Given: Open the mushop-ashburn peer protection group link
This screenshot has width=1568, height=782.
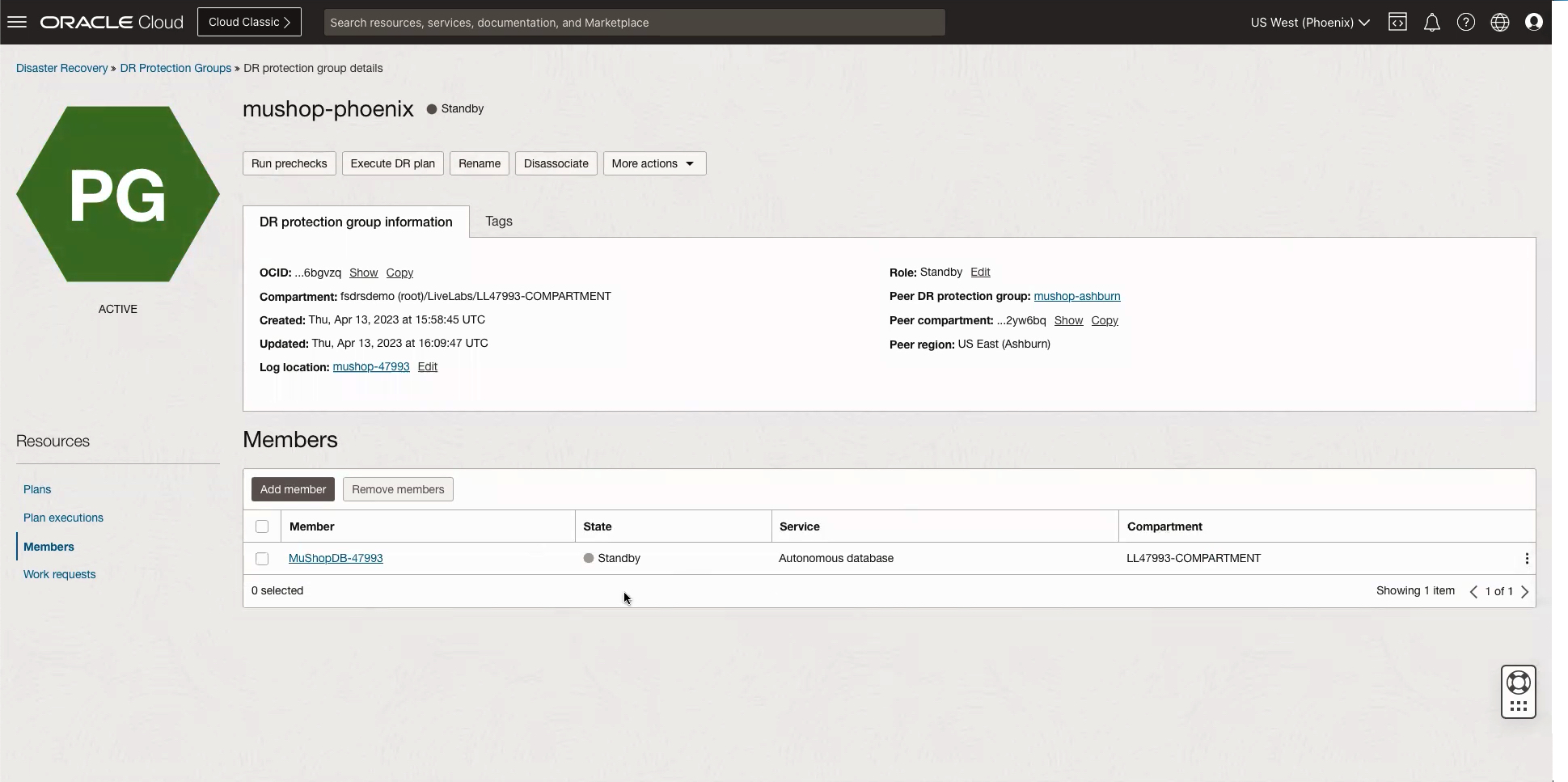Looking at the screenshot, I should coord(1078,296).
